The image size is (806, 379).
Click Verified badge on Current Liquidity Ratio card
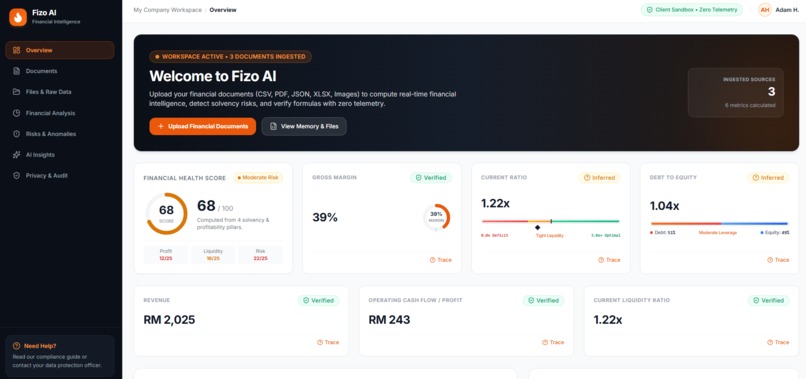pyautogui.click(x=768, y=300)
